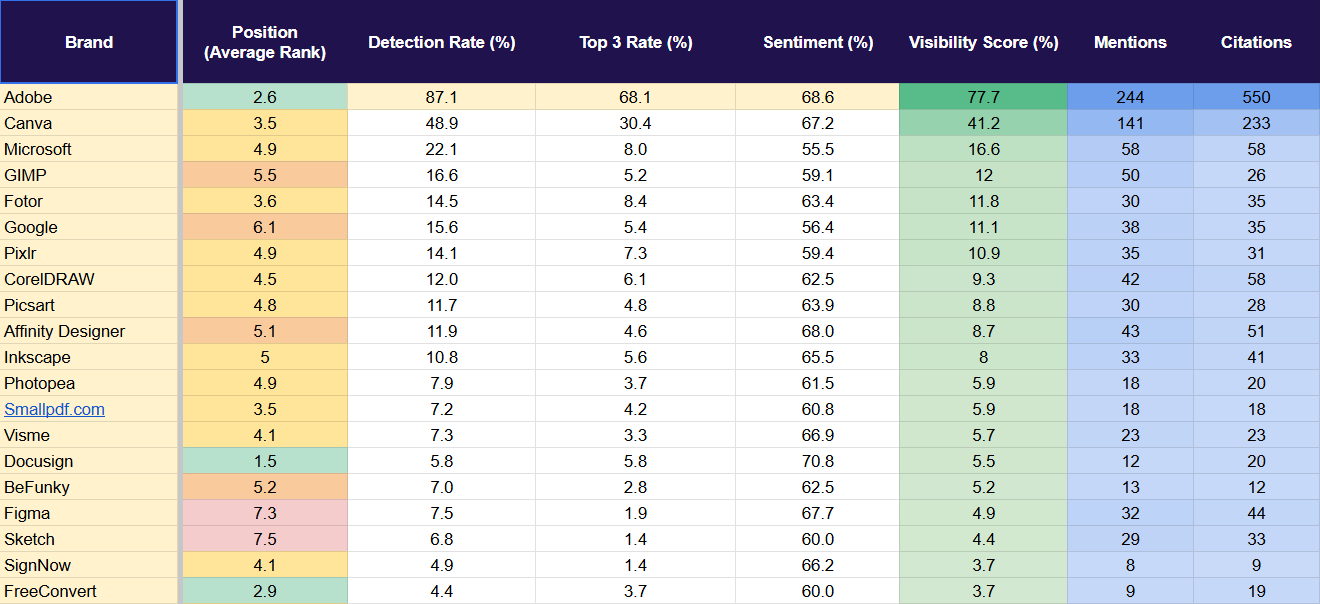The height and width of the screenshot is (604, 1320).
Task: Click Docusign's 70.8 sentiment cell
Action: 817,461
